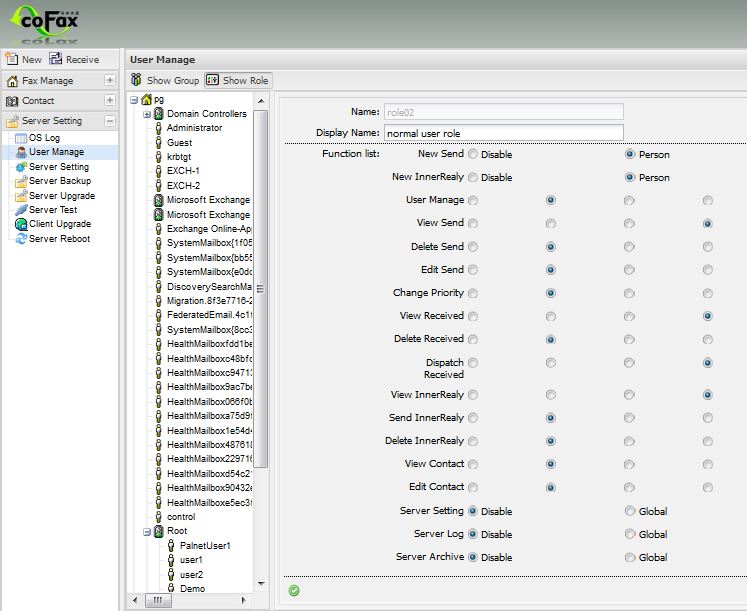Click the pg root home icon
This screenshot has height=611, width=747.
click(x=146, y=100)
